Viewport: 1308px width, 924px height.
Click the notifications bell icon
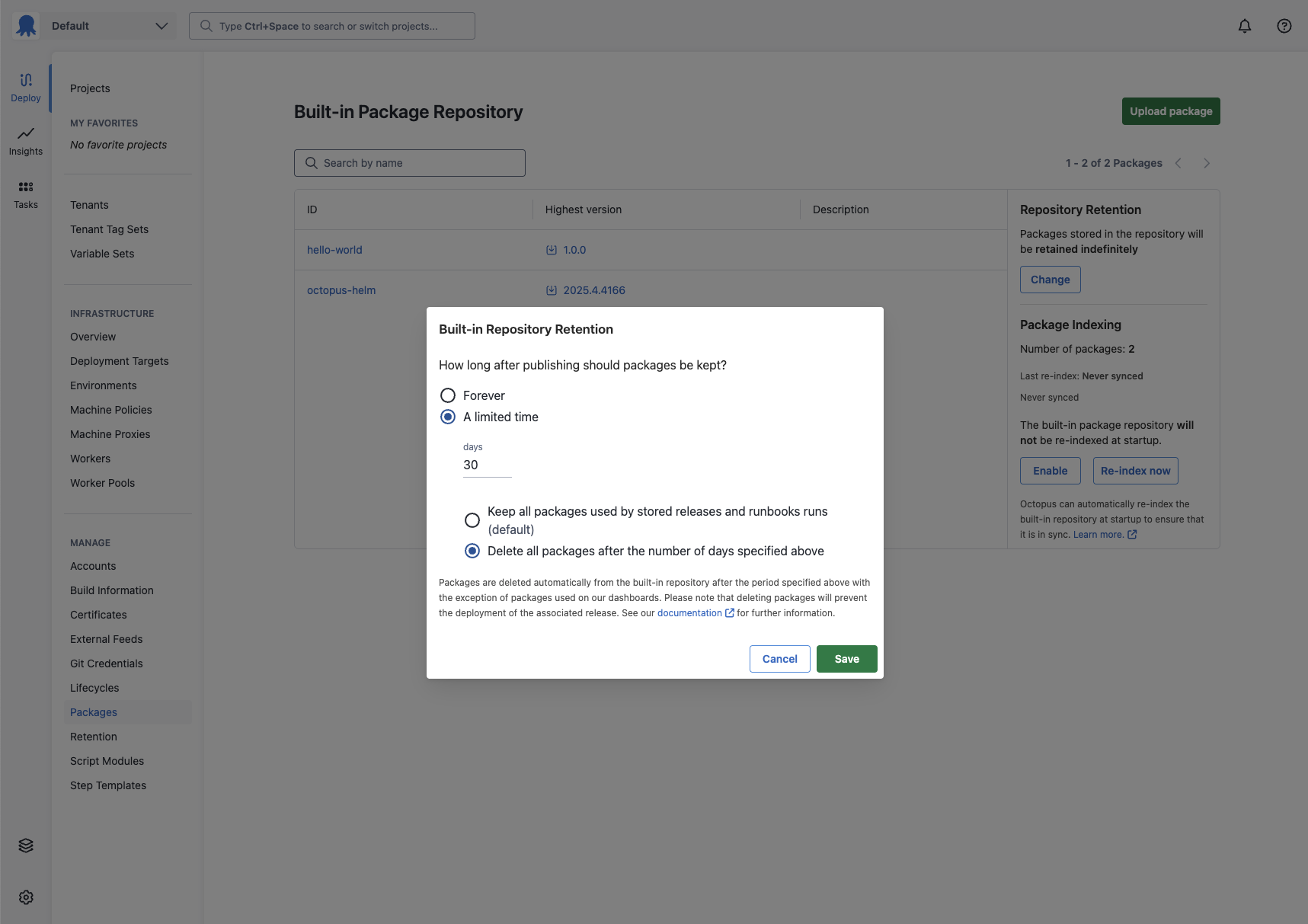tap(1244, 26)
